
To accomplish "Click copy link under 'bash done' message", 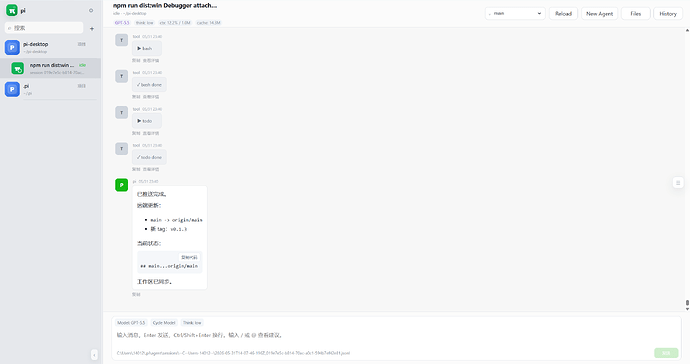I will [136, 96].
